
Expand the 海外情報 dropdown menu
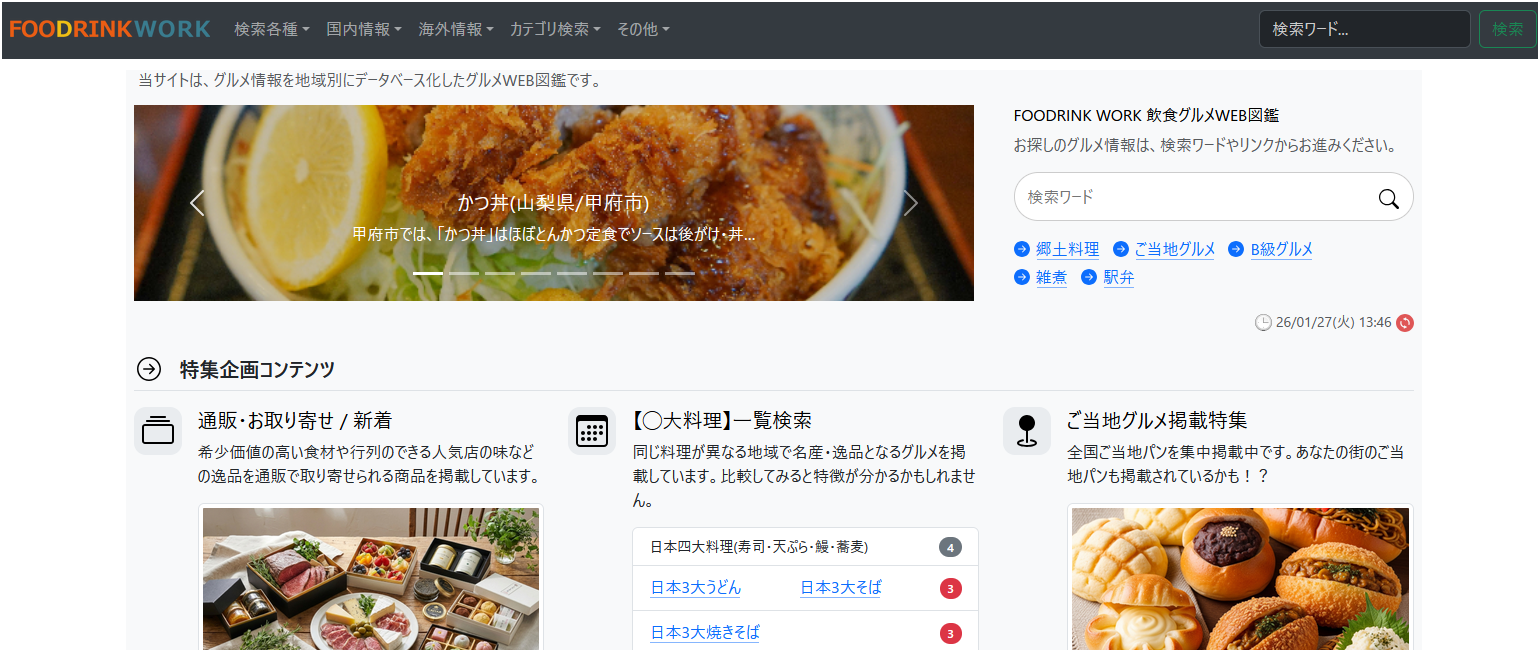pyautogui.click(x=456, y=29)
